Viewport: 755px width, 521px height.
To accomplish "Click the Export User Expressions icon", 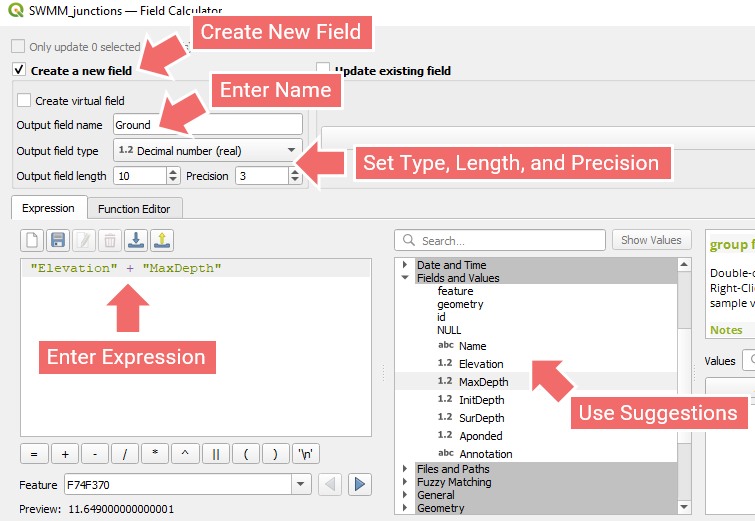I will coord(162,240).
